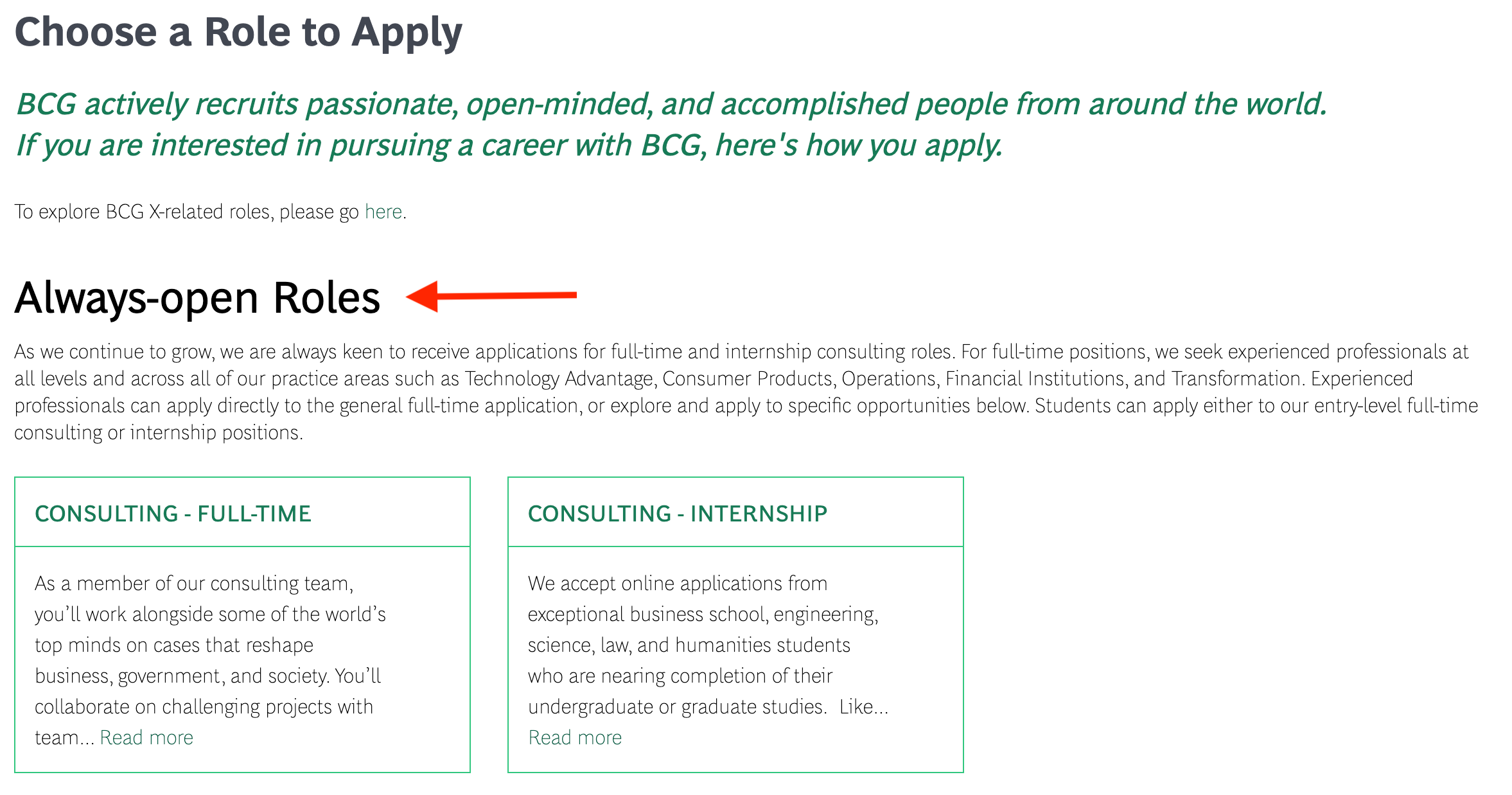The image size is (1512, 795).
Task: Select the CONSULTING - INTERNSHIP card title
Action: (678, 514)
